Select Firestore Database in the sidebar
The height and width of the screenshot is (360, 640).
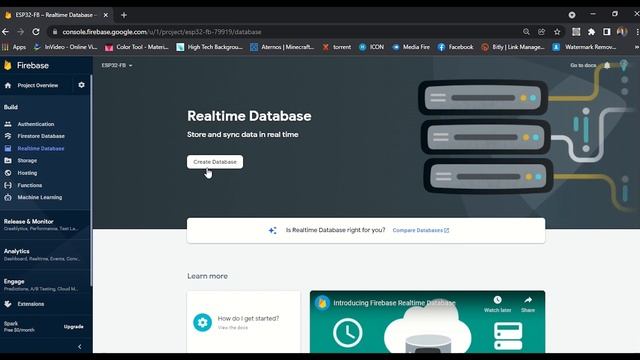pyautogui.click(x=41, y=136)
